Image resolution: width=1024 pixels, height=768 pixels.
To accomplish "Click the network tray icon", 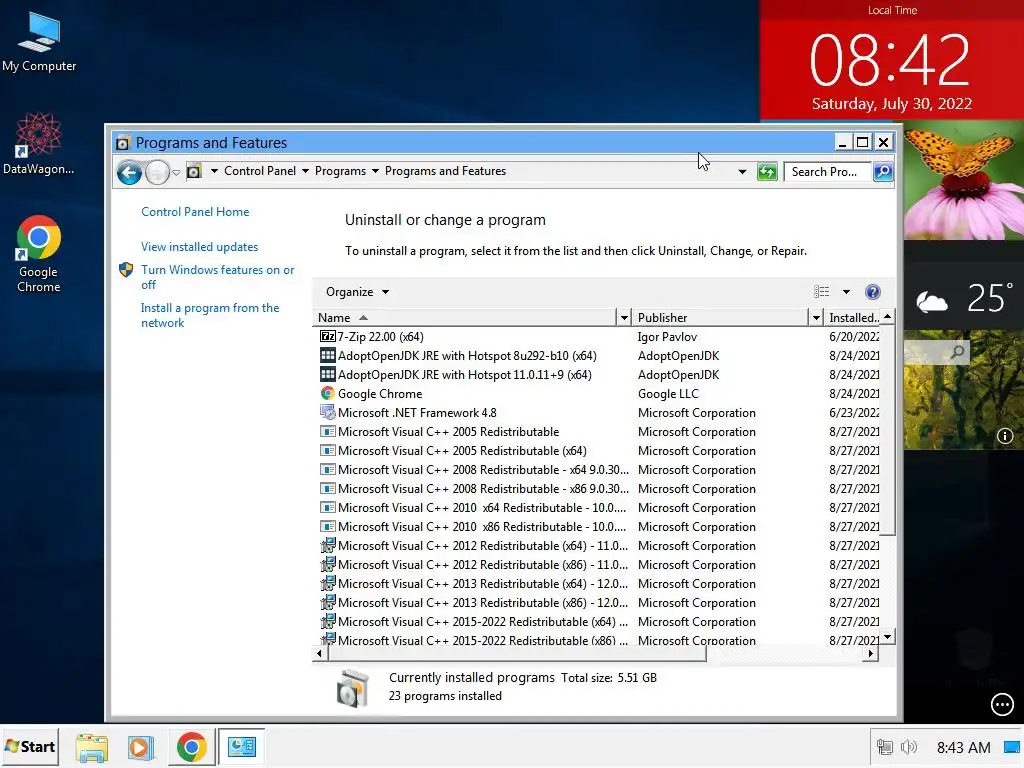I will pyautogui.click(x=884, y=747).
